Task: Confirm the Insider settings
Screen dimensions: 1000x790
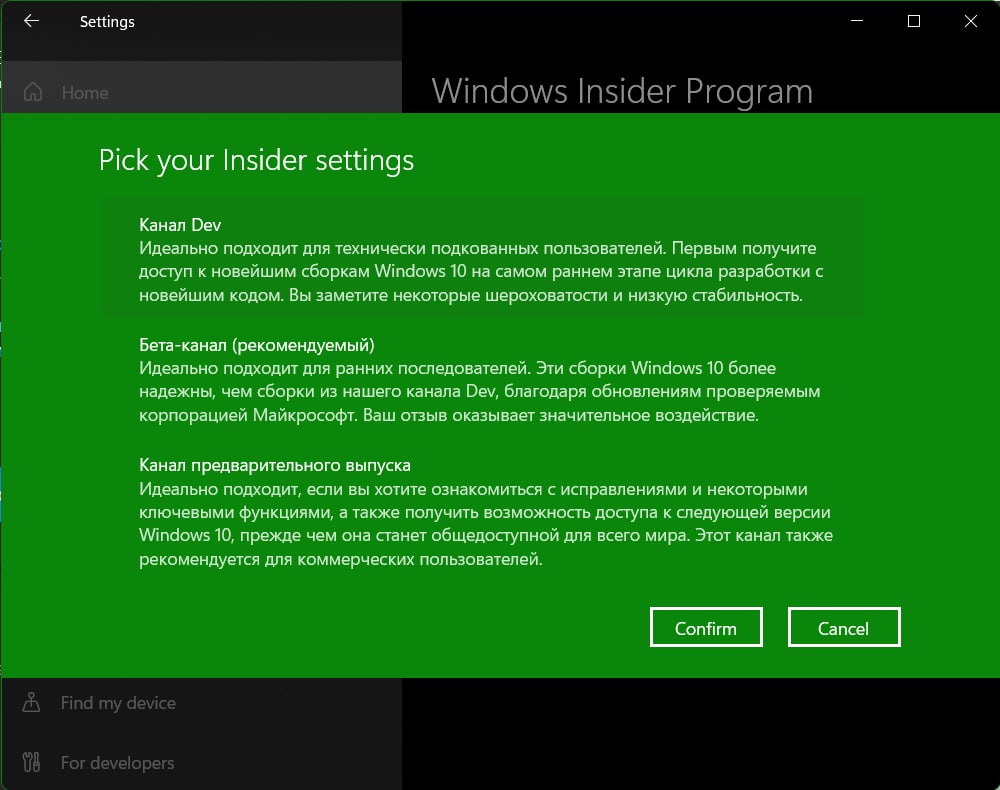Action: click(x=706, y=627)
